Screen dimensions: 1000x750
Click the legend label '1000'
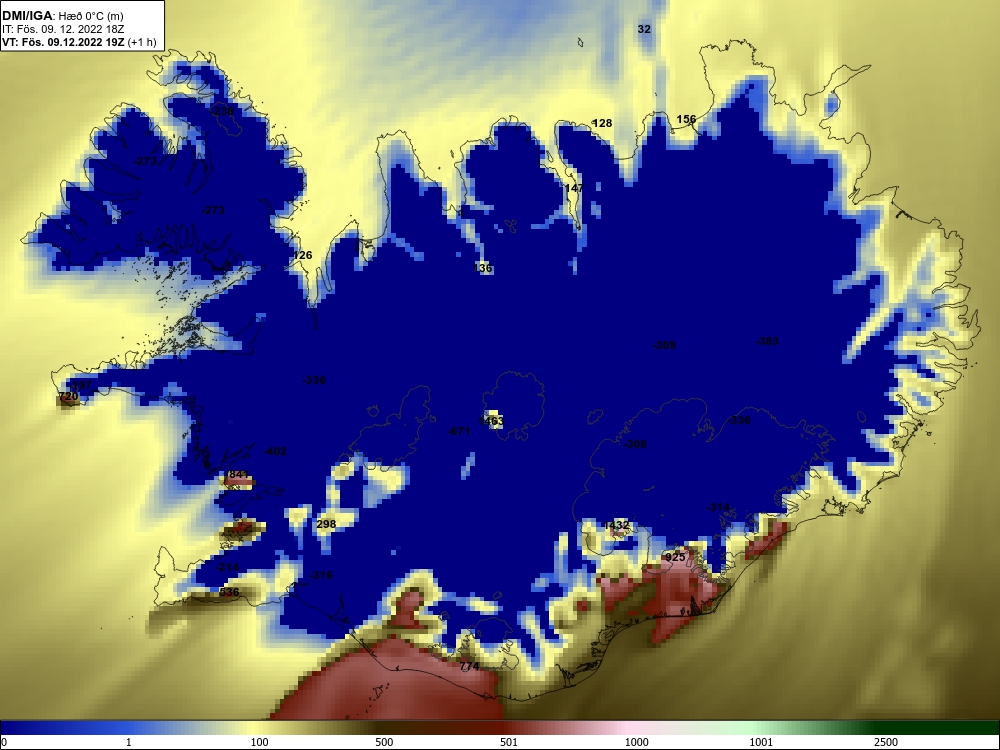637,742
